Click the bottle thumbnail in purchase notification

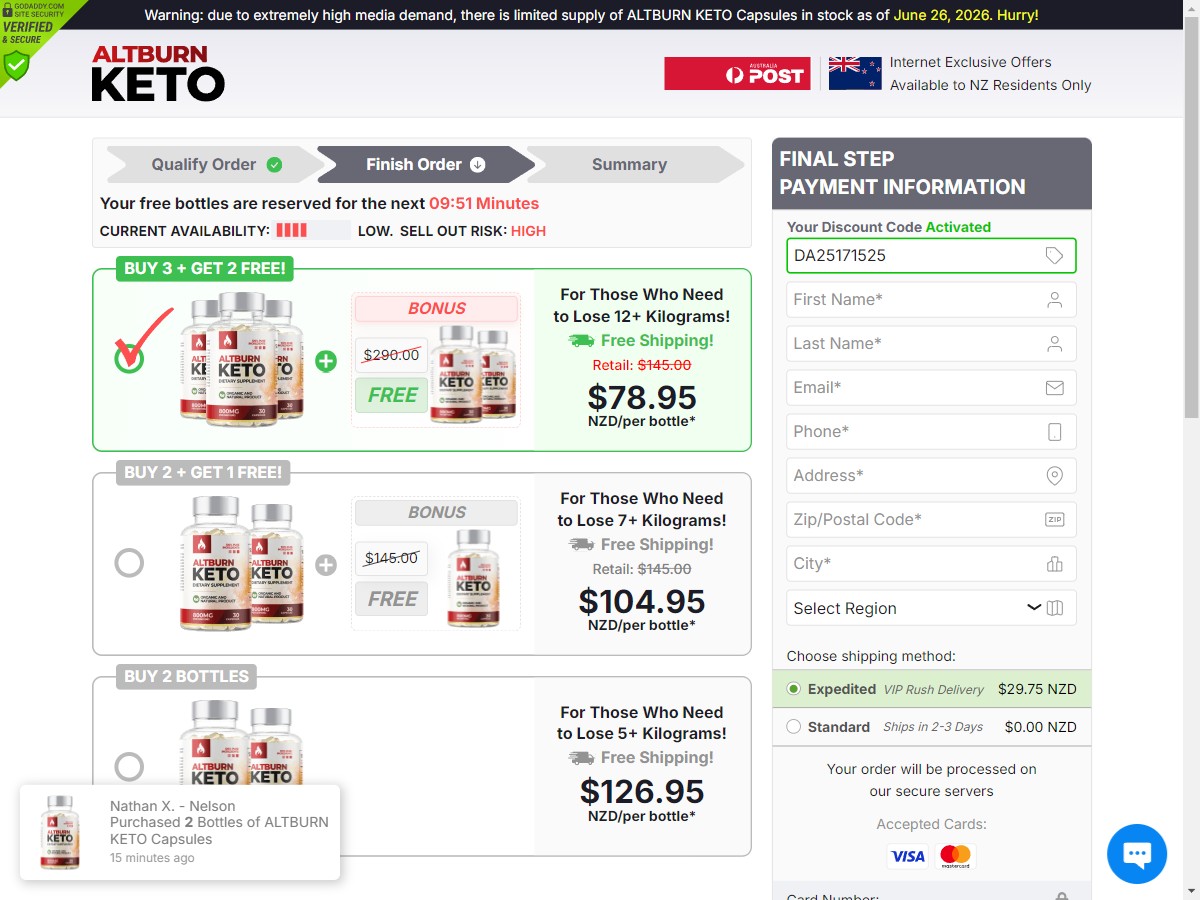click(x=60, y=832)
